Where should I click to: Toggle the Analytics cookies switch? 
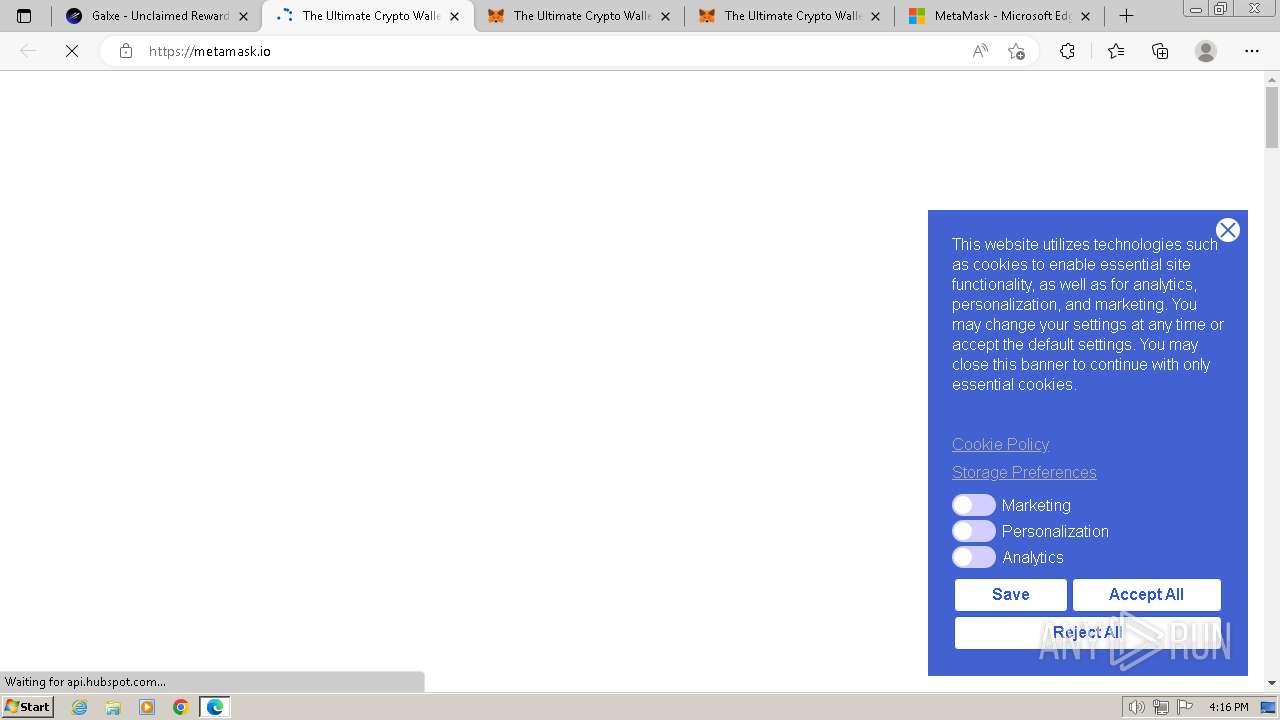pyautogui.click(x=974, y=557)
